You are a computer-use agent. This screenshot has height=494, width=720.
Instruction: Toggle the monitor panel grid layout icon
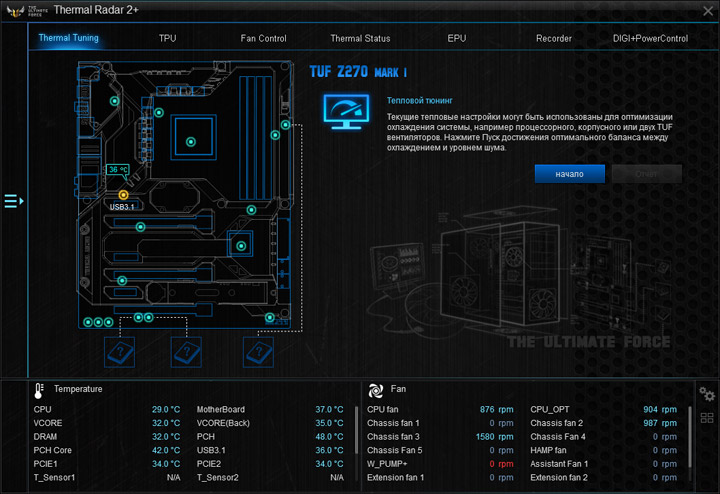tap(707, 418)
